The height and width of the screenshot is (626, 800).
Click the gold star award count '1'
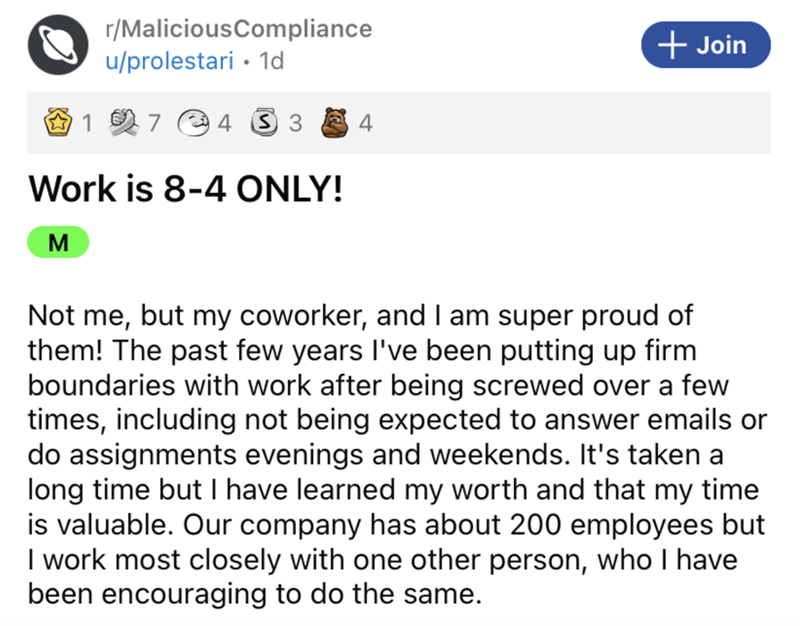click(86, 124)
